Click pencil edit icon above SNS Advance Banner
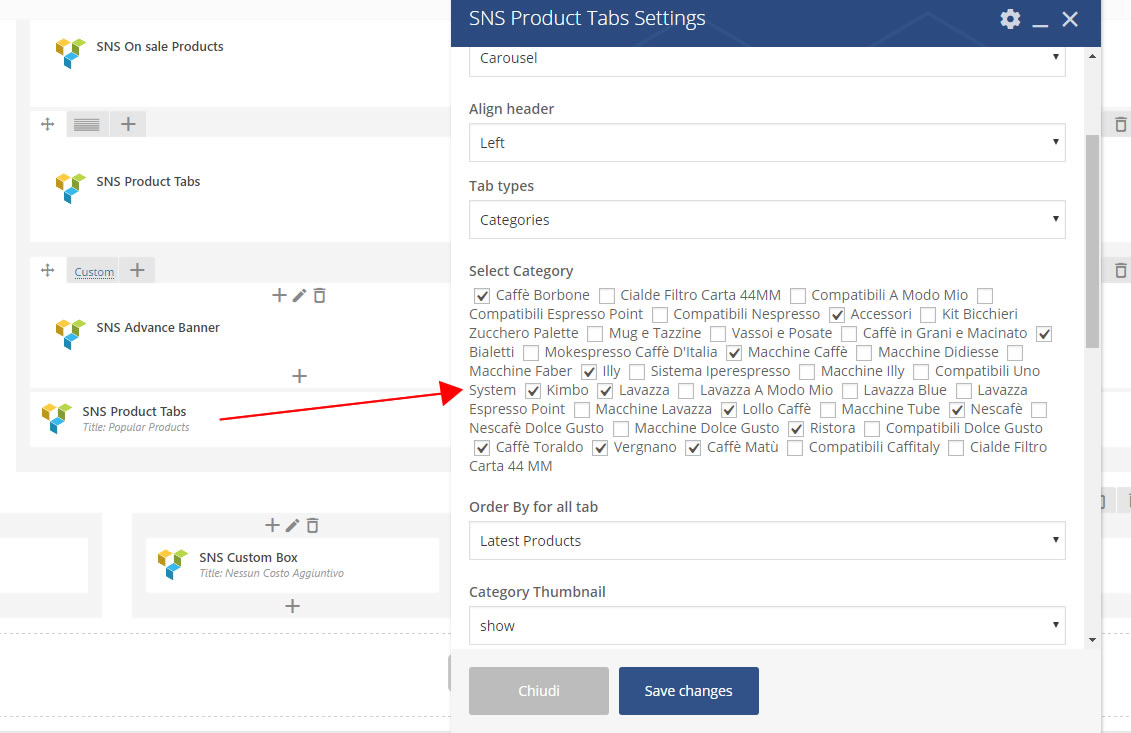The image size is (1131, 733). 299,295
